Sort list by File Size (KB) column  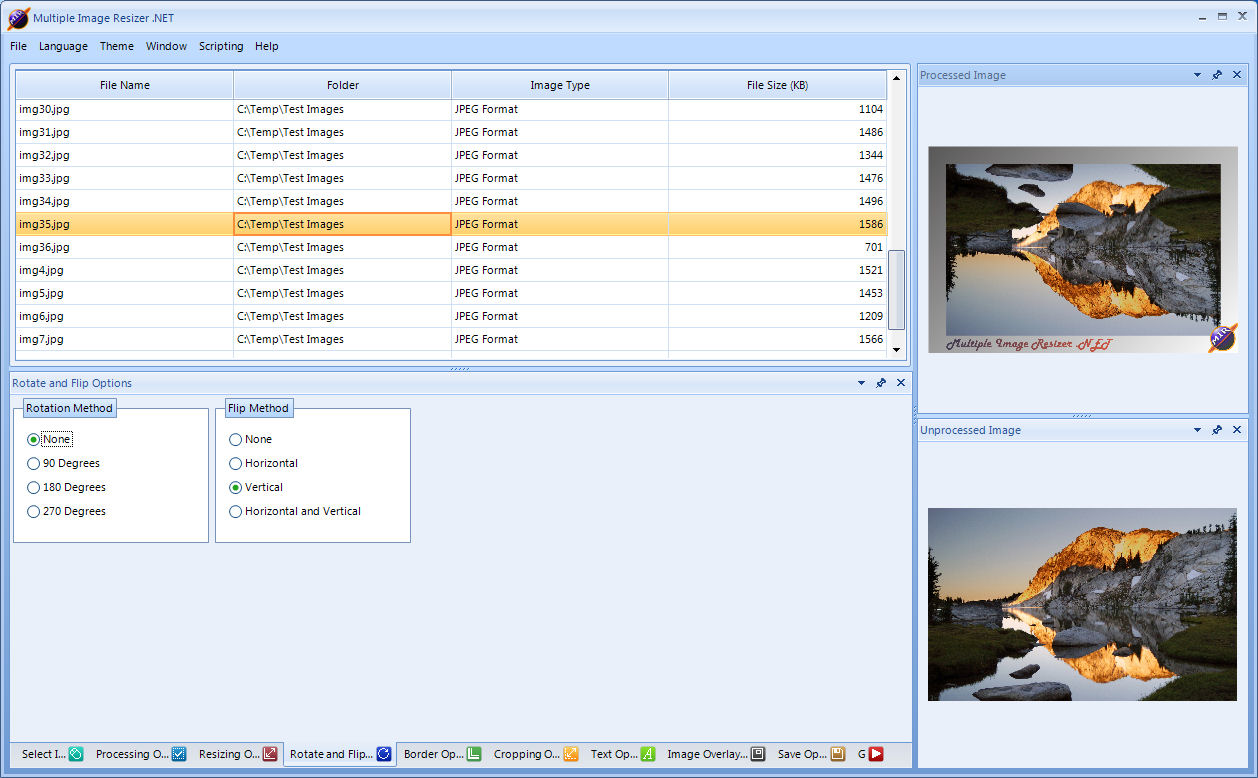777,85
